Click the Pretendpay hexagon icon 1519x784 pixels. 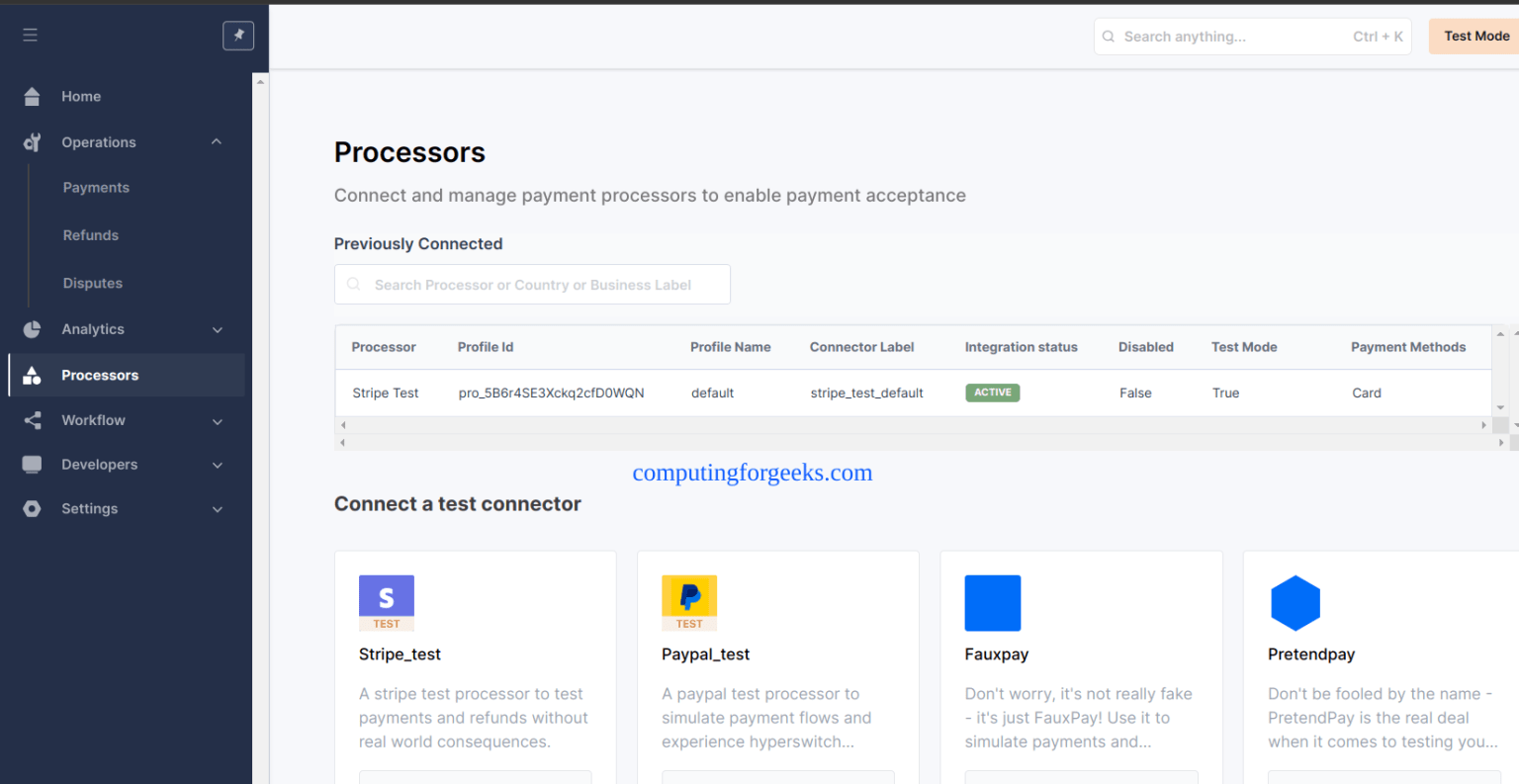1296,603
